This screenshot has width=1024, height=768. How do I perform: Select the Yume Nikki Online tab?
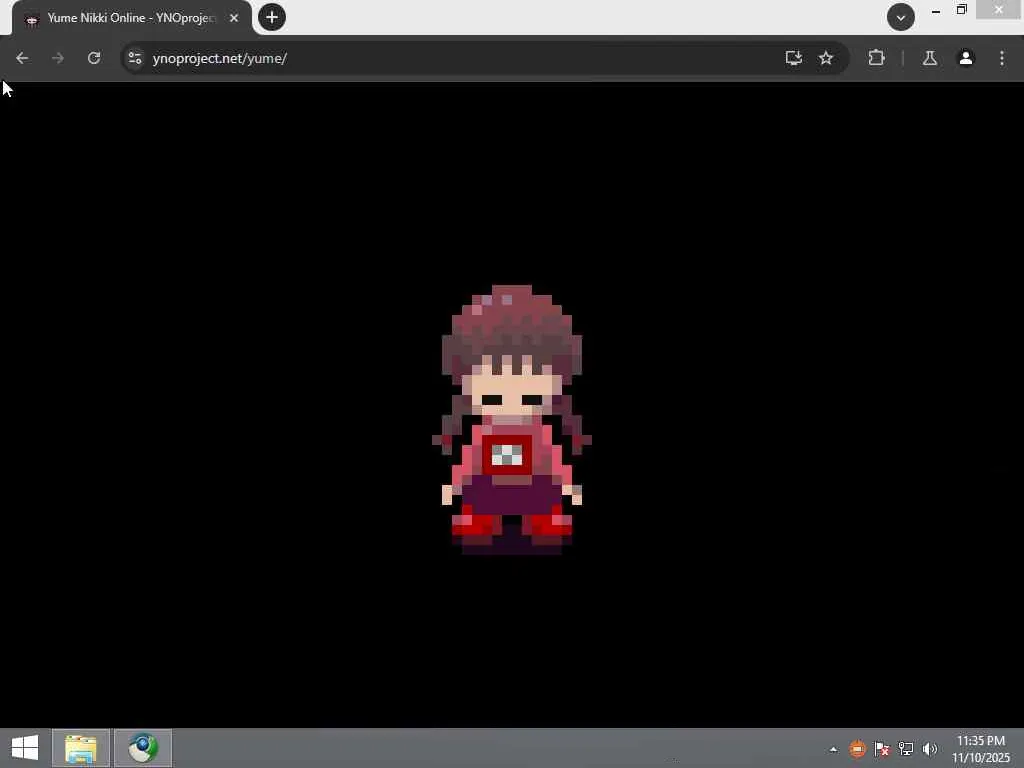131,18
